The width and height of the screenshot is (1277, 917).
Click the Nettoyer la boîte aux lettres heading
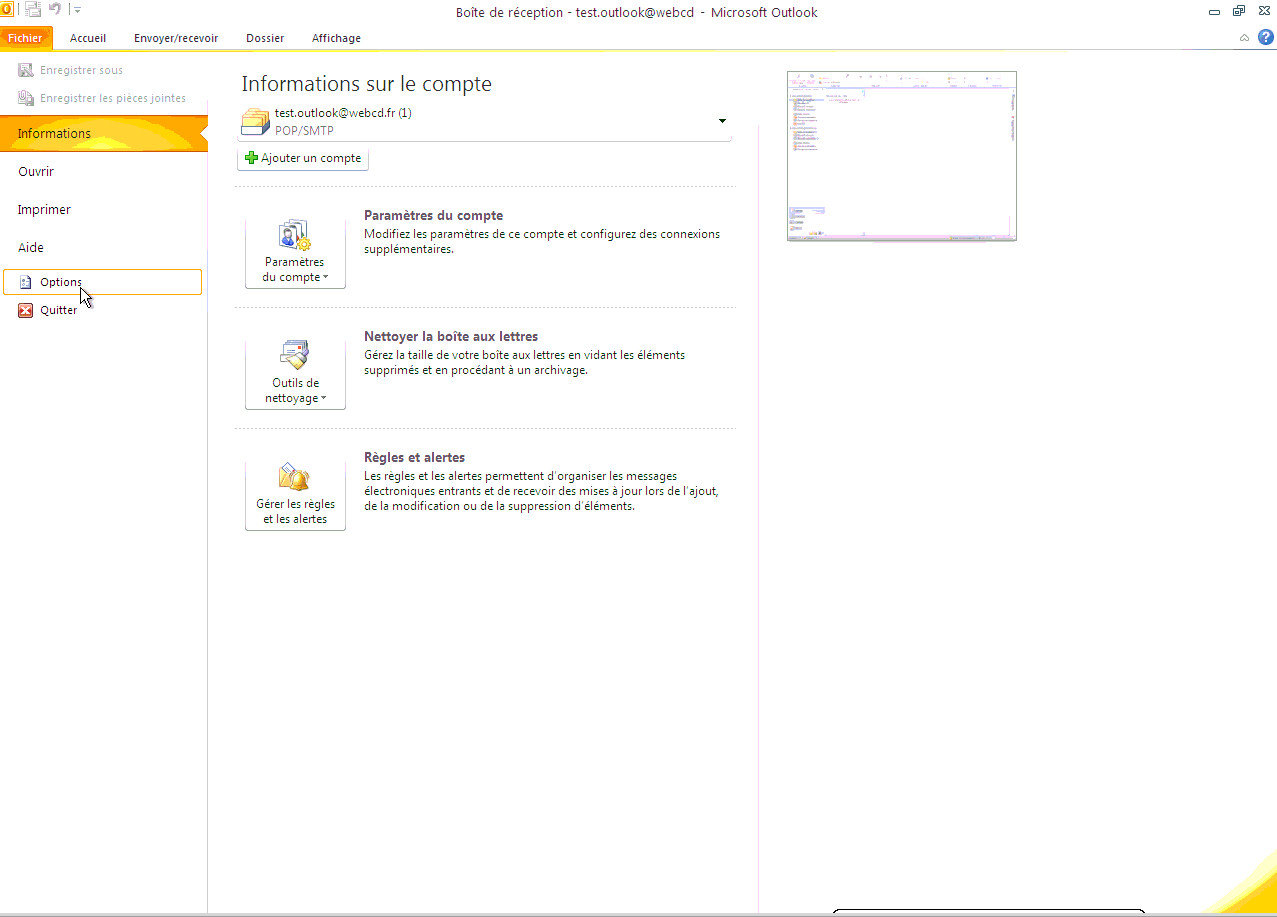(x=451, y=336)
